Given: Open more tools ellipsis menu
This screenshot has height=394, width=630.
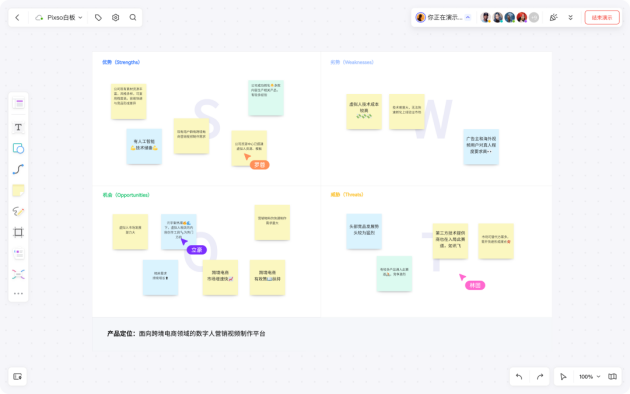Looking at the screenshot, I should click(x=18, y=294).
